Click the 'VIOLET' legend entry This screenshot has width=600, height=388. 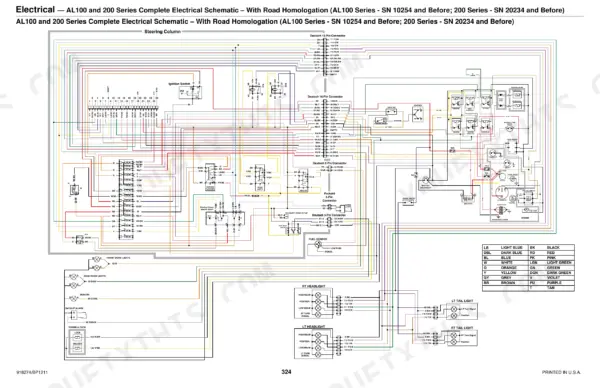[553, 277]
